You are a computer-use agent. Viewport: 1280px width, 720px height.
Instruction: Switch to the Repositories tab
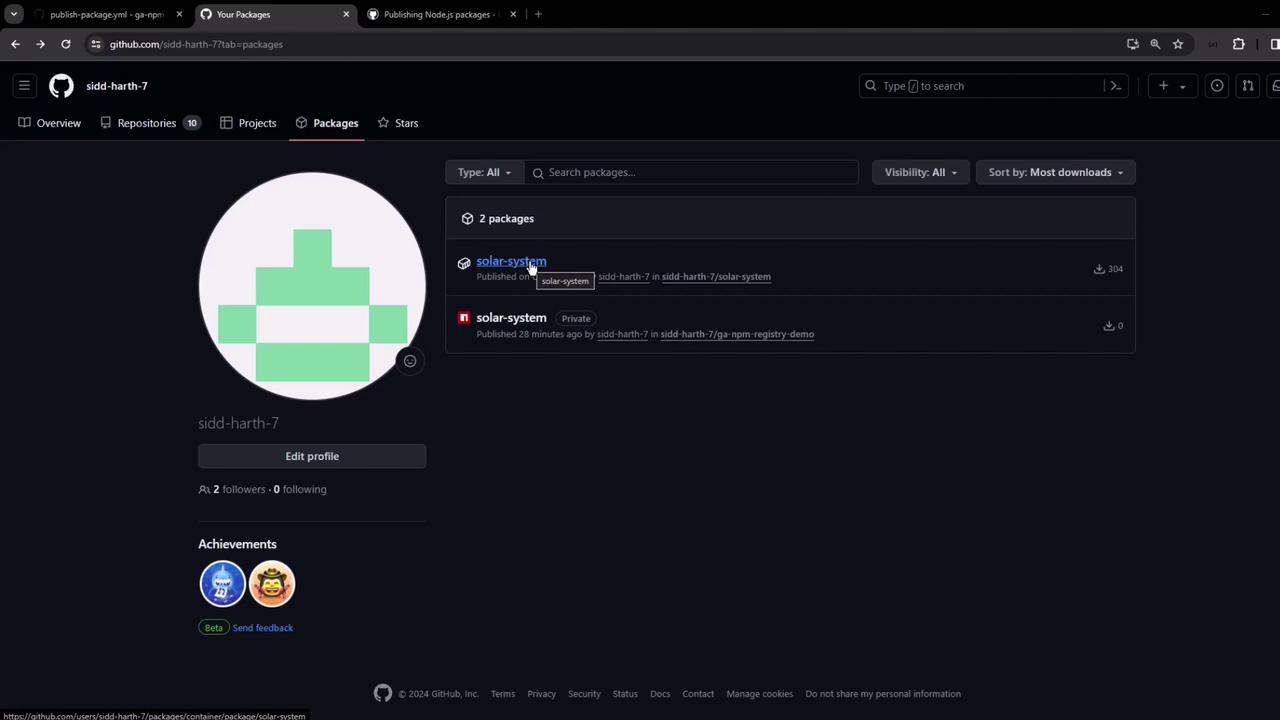pyautogui.click(x=149, y=123)
